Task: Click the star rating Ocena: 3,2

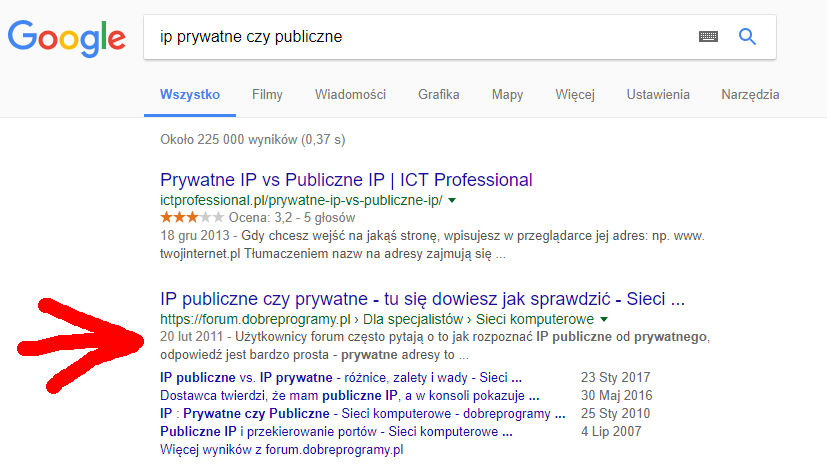Action: tap(258, 217)
